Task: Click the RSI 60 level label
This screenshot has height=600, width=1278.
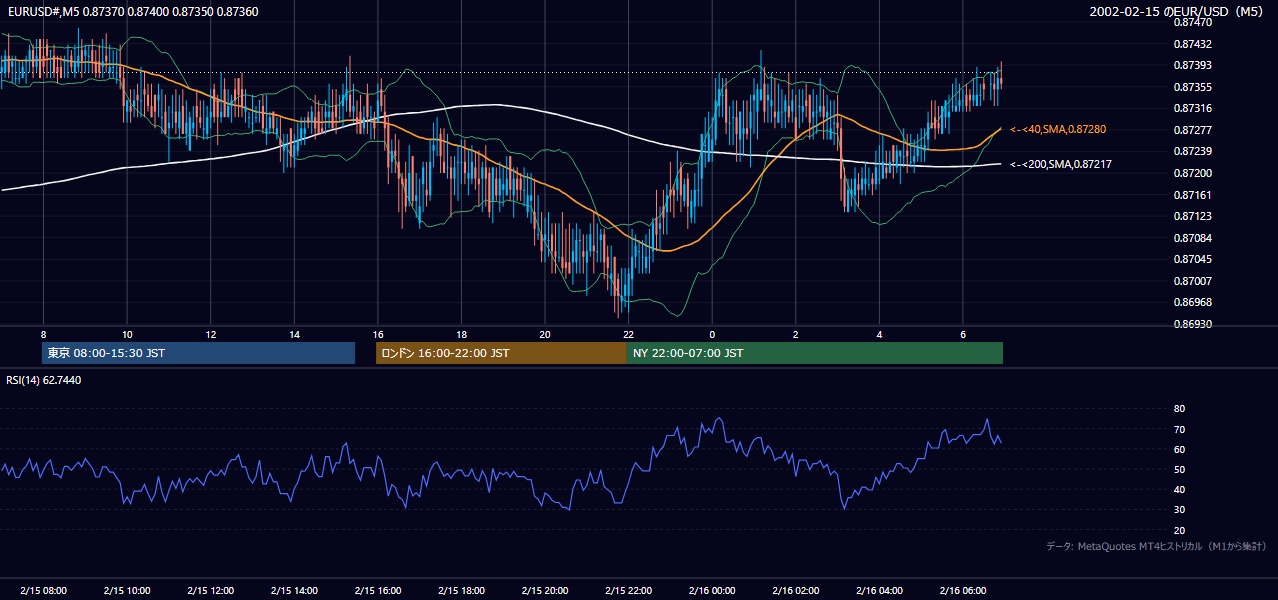Action: [1179, 449]
